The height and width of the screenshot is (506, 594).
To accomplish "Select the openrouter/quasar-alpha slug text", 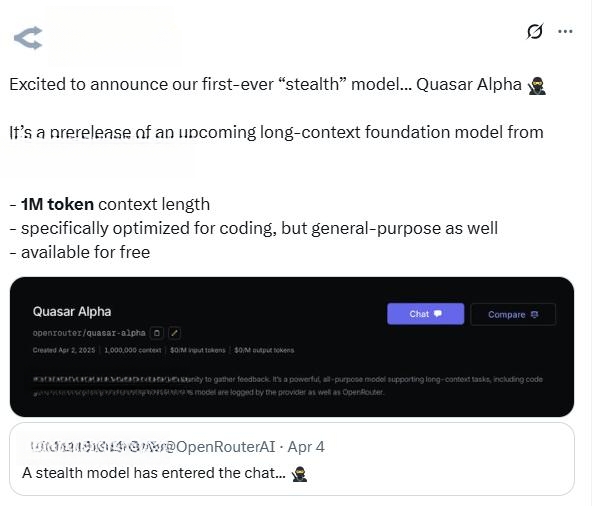I will point(89,333).
